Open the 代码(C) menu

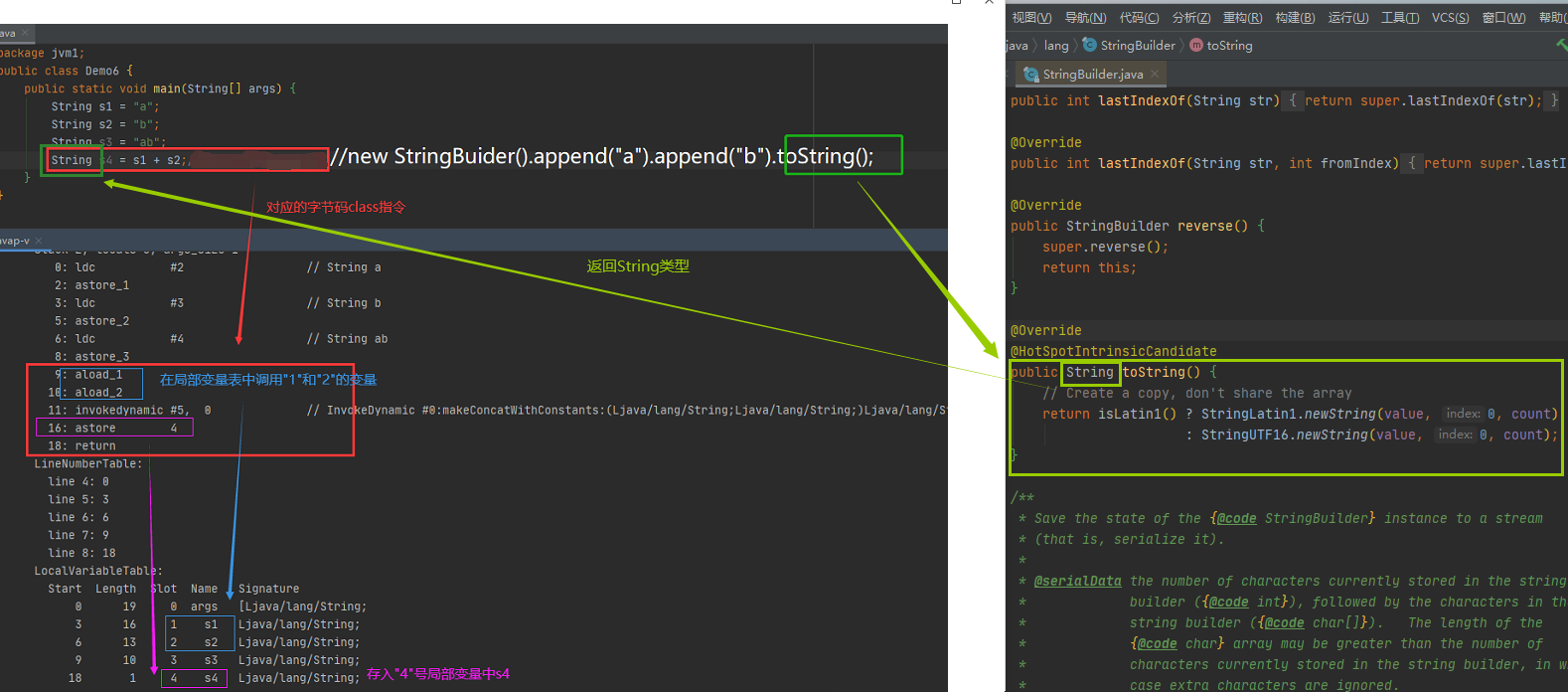coord(1139,18)
